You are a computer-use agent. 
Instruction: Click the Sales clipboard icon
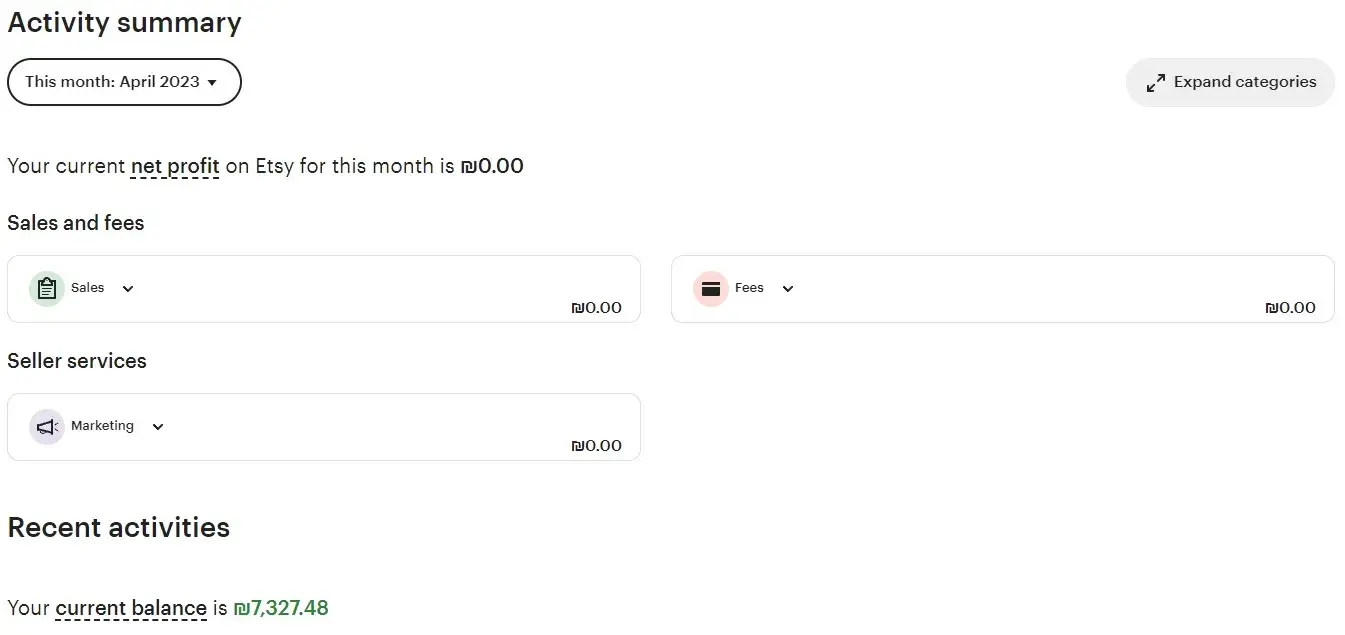coord(46,289)
